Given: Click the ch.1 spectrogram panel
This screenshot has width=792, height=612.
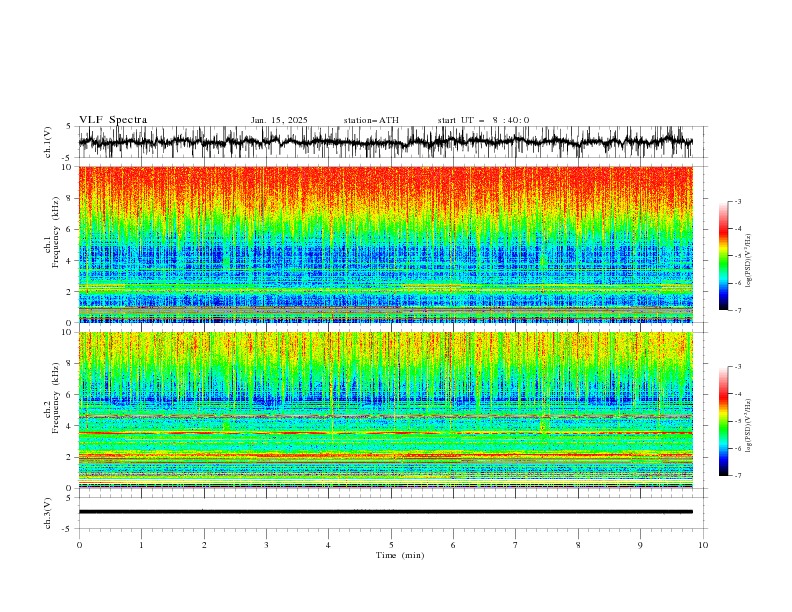Looking at the screenshot, I should click(x=385, y=244).
